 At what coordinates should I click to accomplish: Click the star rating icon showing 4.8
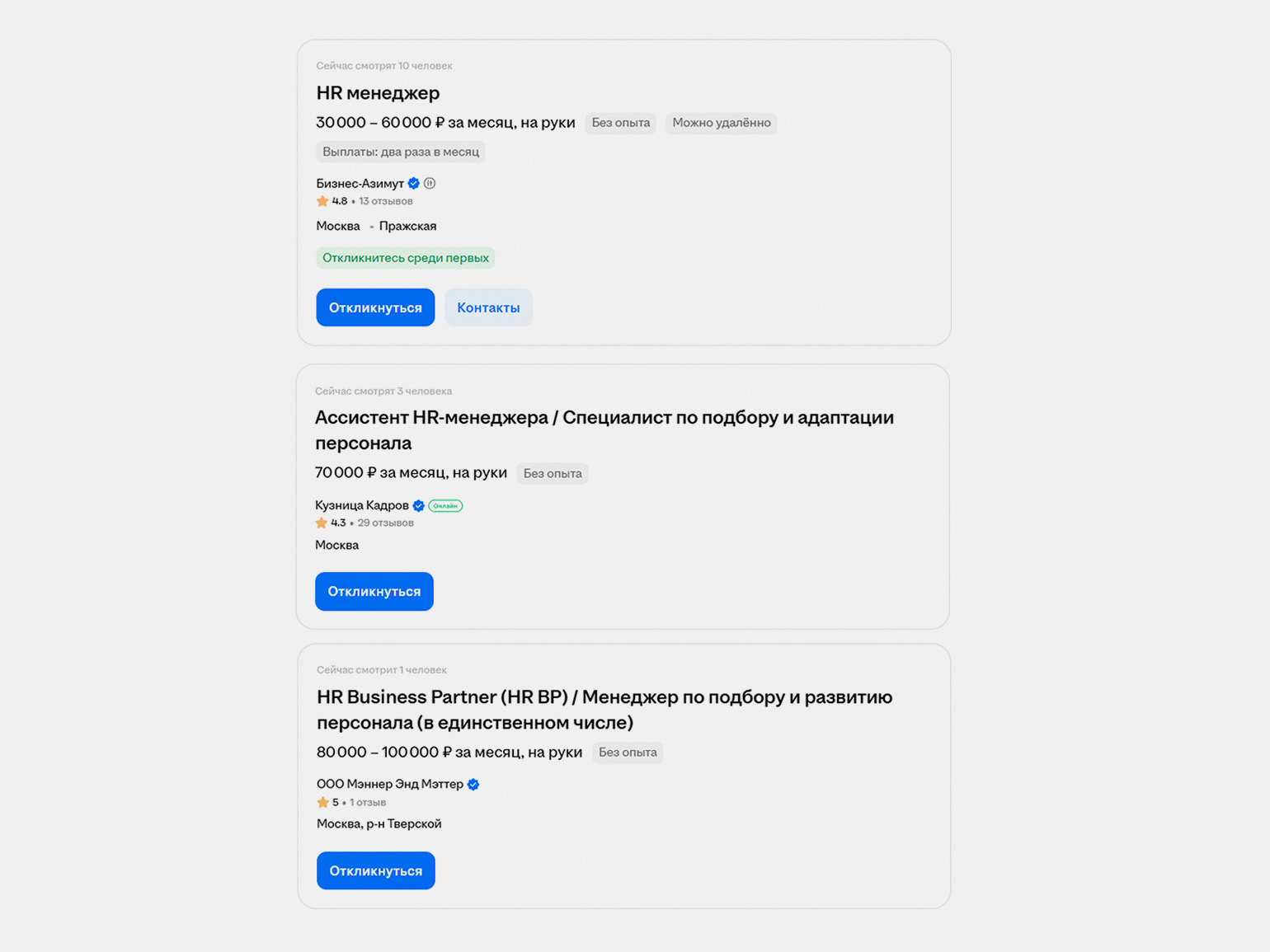[322, 201]
